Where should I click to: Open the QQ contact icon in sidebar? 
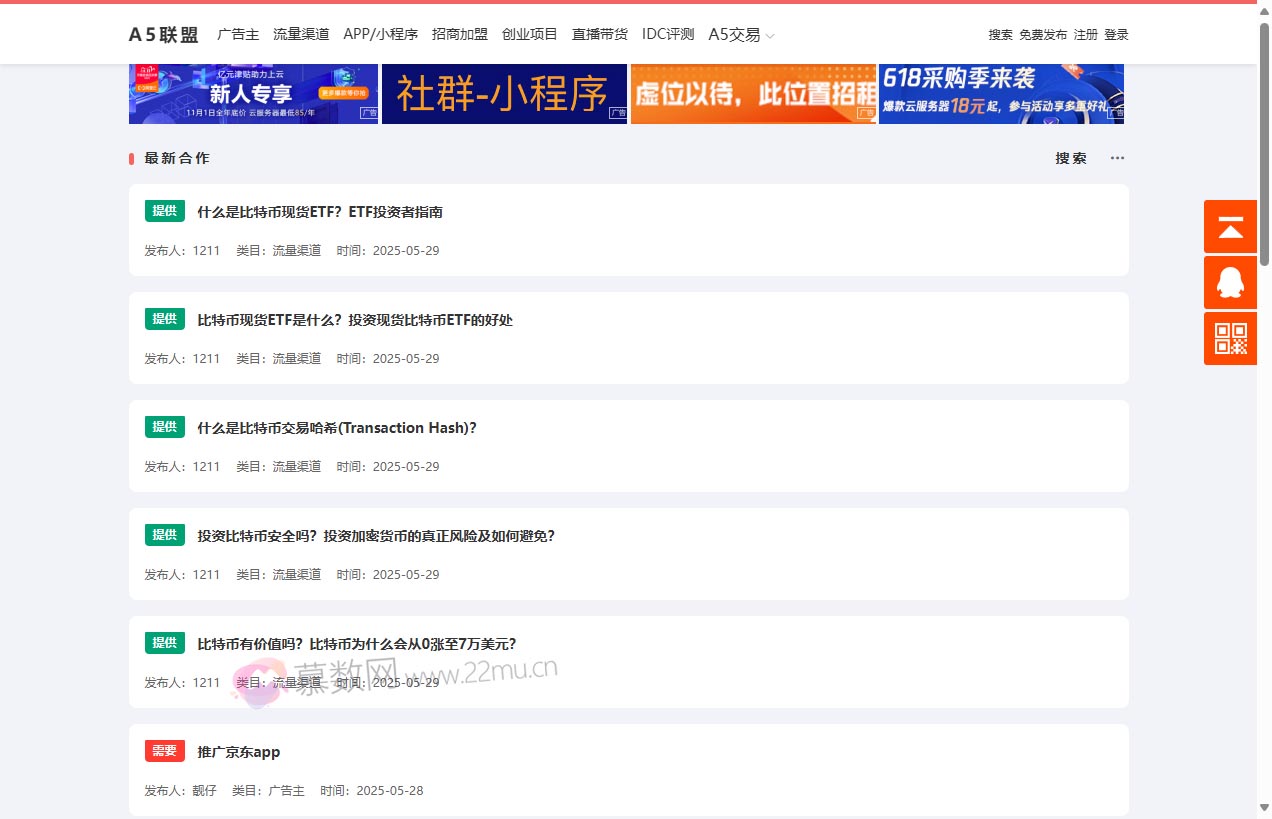pyautogui.click(x=1229, y=283)
